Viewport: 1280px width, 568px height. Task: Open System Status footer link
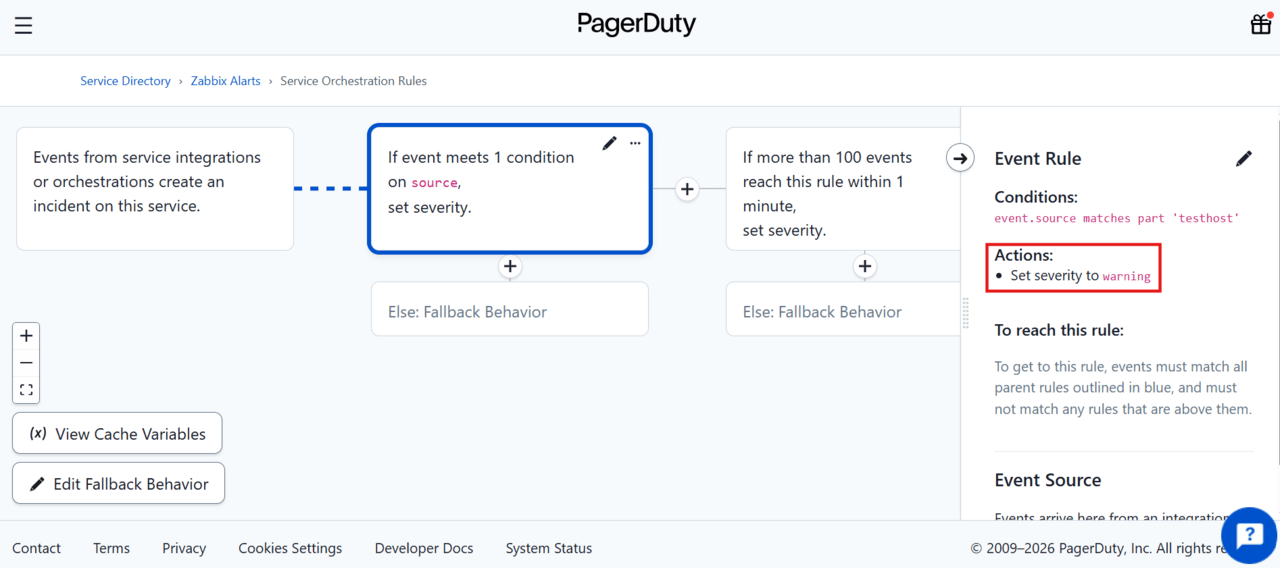pyautogui.click(x=548, y=548)
